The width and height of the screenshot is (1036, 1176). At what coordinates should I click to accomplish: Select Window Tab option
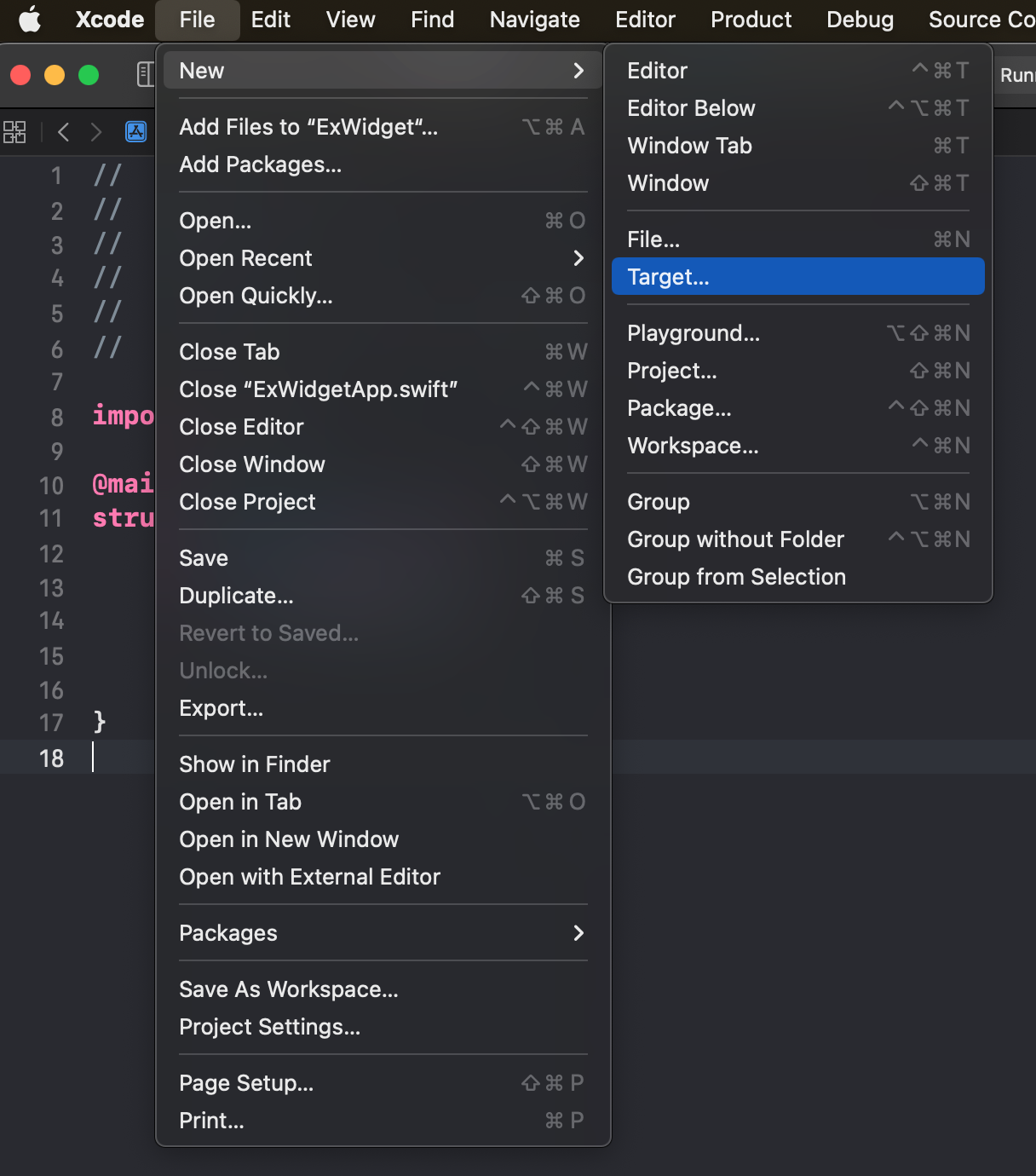point(798,145)
